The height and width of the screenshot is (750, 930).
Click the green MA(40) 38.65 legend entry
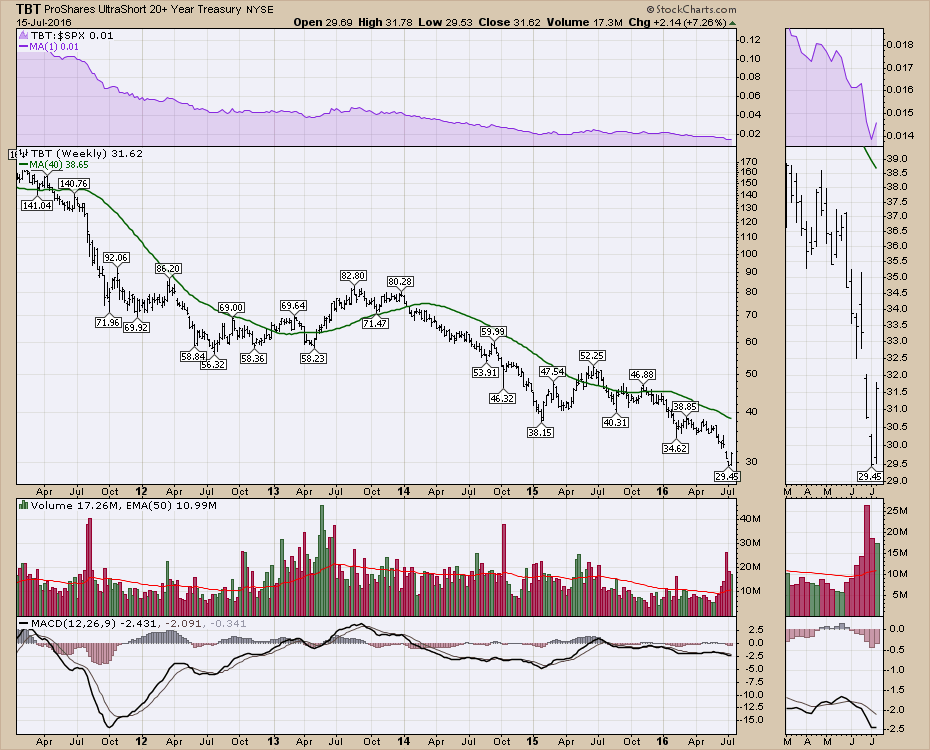coord(53,165)
